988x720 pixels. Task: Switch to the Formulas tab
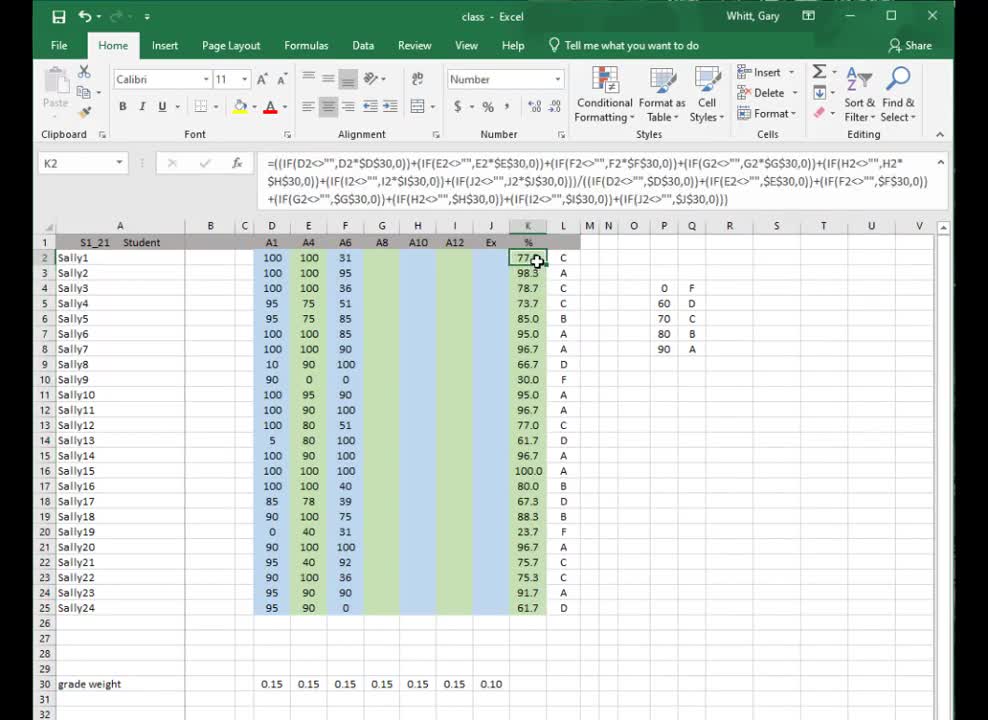(306, 45)
